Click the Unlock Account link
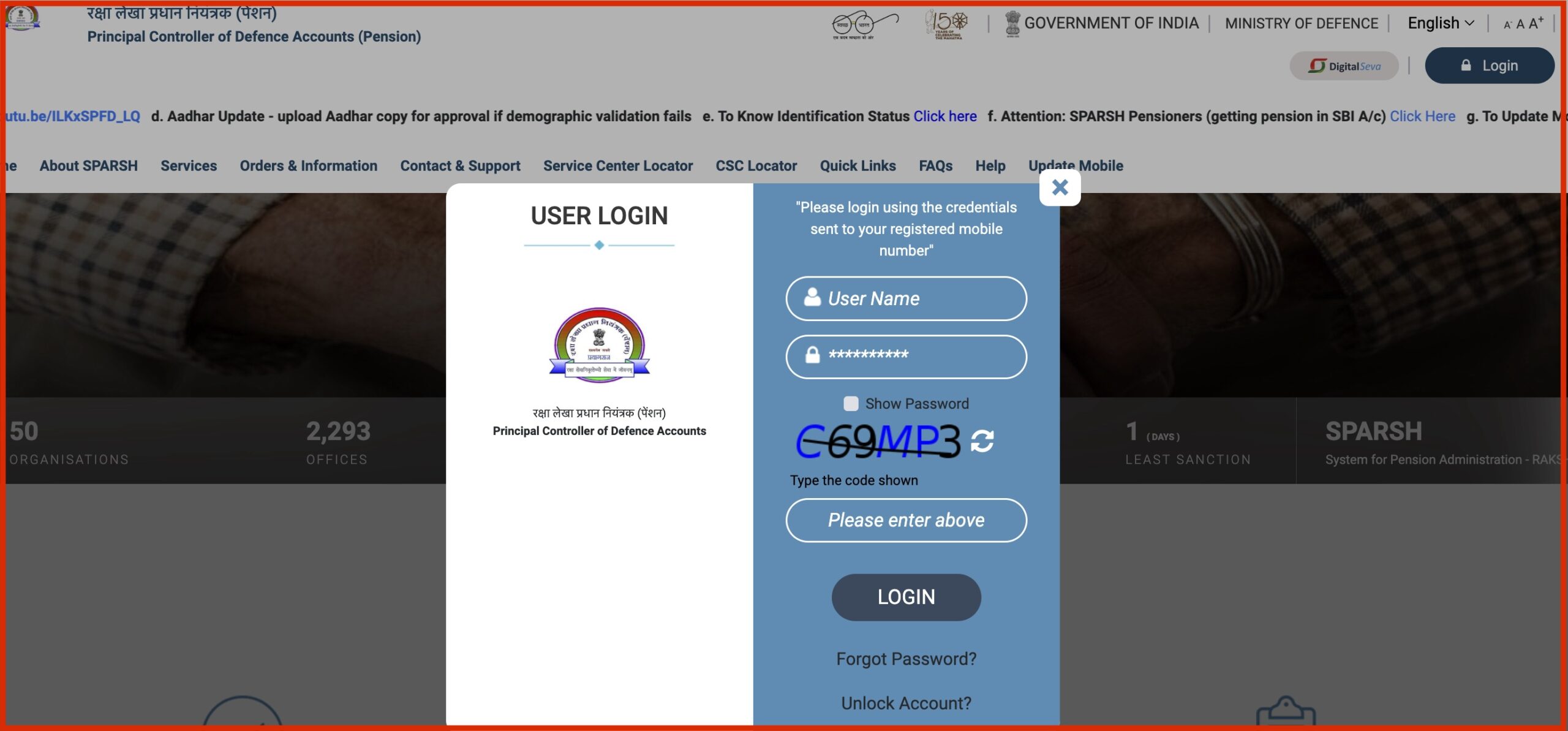1568x731 pixels. click(x=906, y=703)
